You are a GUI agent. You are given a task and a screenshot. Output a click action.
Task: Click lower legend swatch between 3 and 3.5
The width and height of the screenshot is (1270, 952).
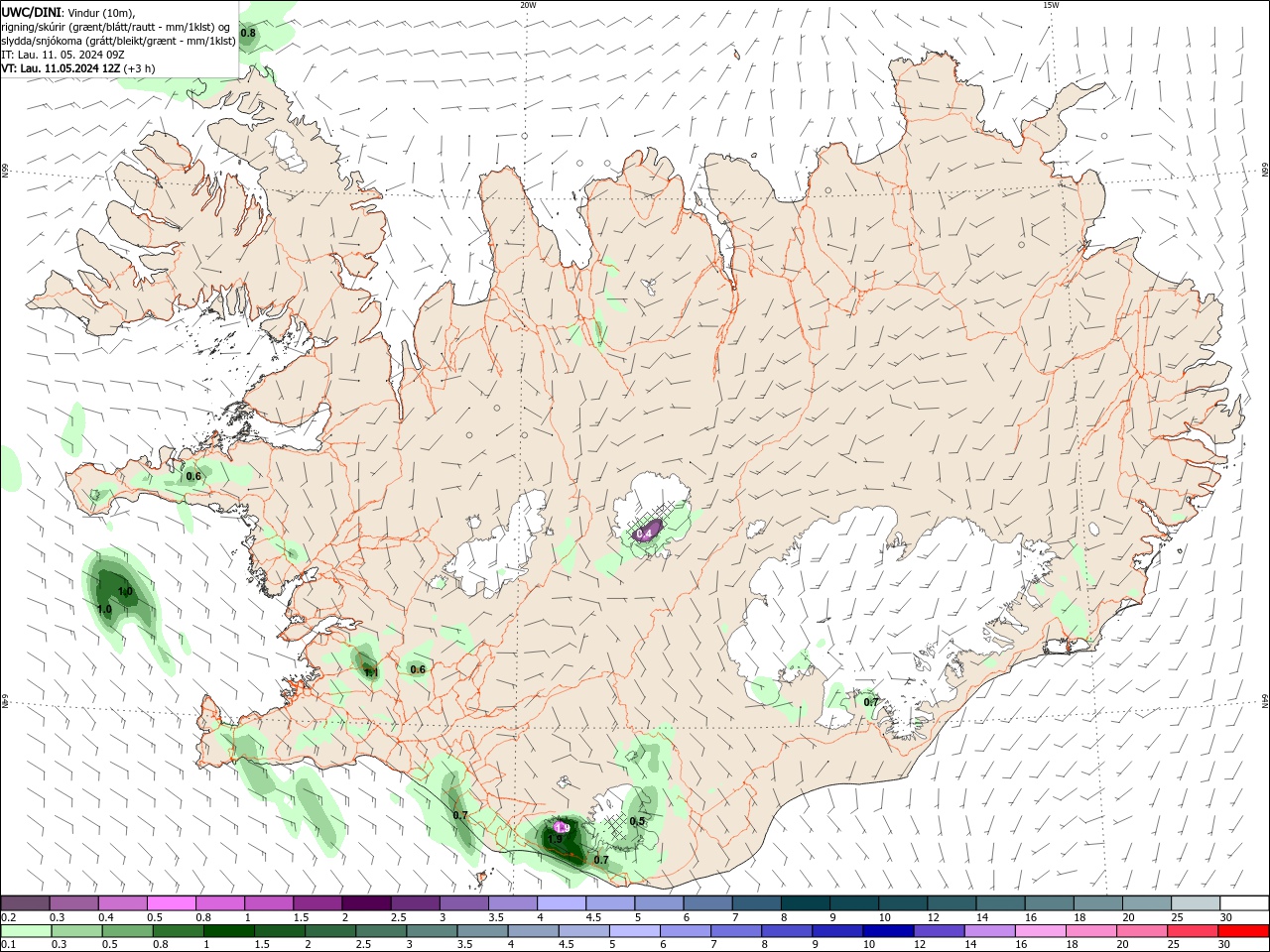tap(431, 931)
